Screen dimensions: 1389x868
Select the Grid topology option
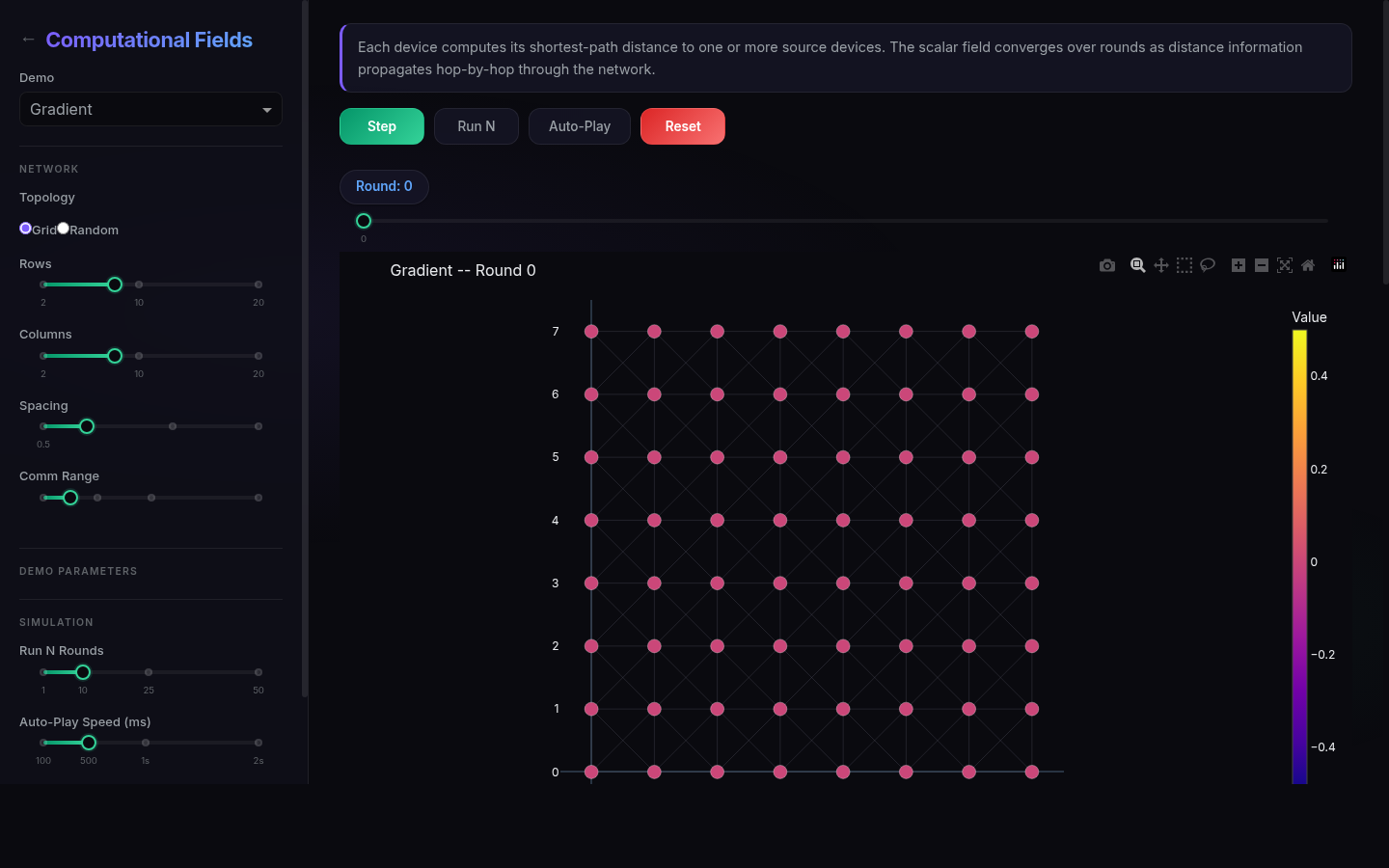pos(26,229)
